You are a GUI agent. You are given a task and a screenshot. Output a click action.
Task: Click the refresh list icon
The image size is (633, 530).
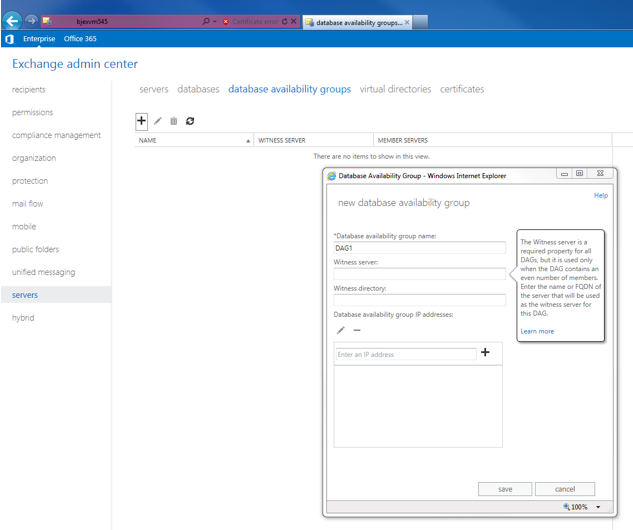click(190, 121)
